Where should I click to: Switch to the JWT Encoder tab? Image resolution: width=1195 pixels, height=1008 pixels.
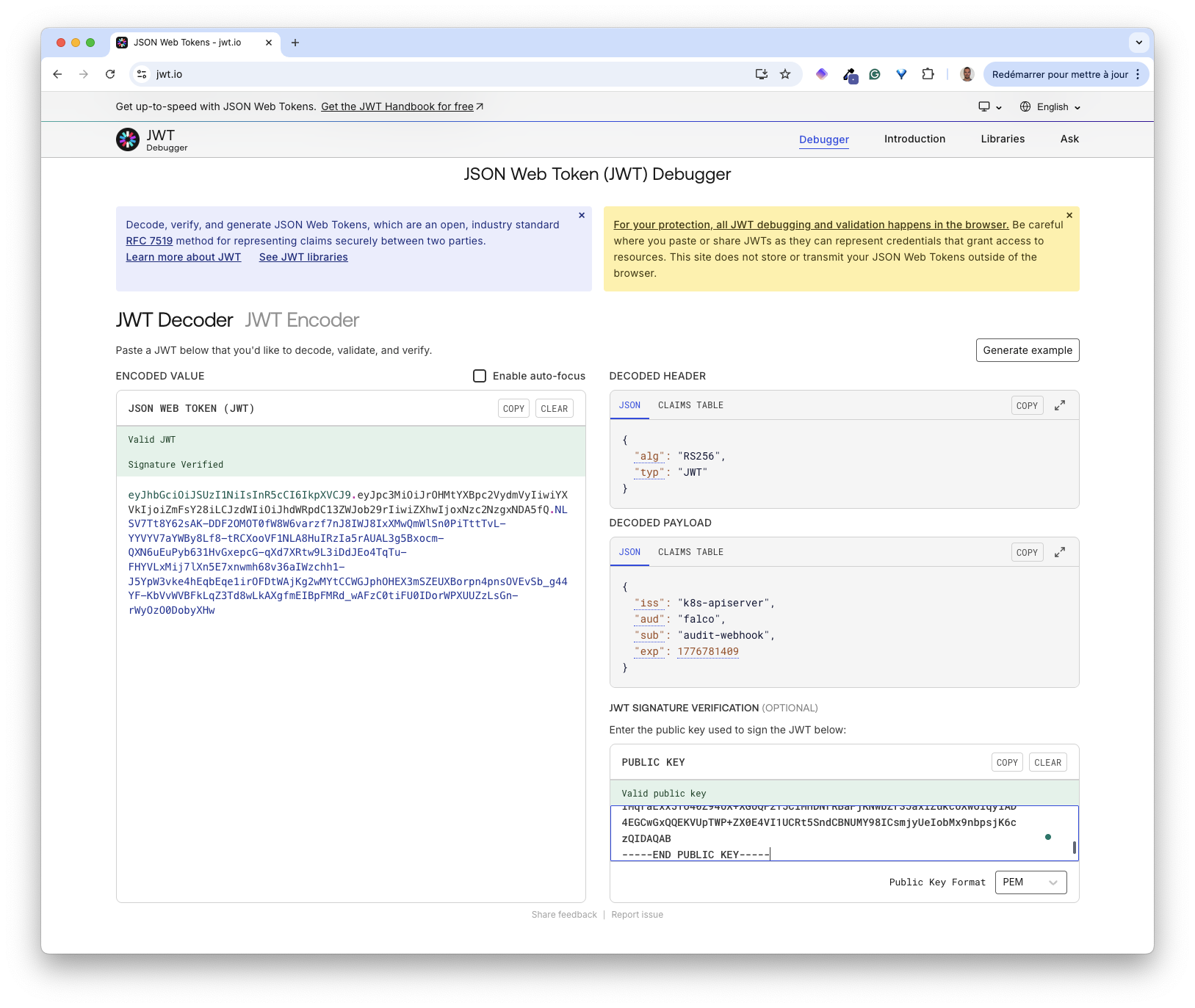(x=302, y=320)
